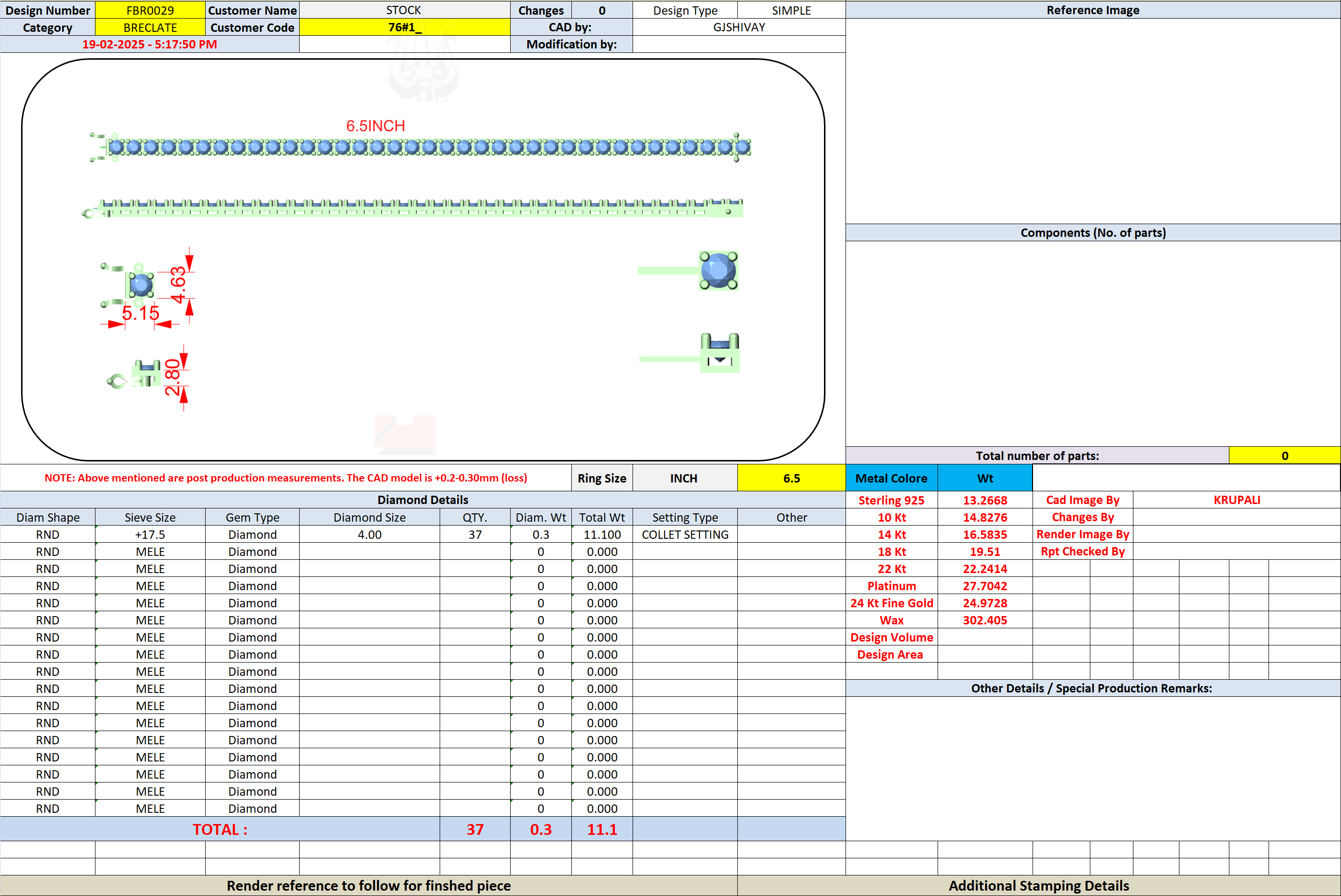Click the Diamond Details section header

point(423,500)
